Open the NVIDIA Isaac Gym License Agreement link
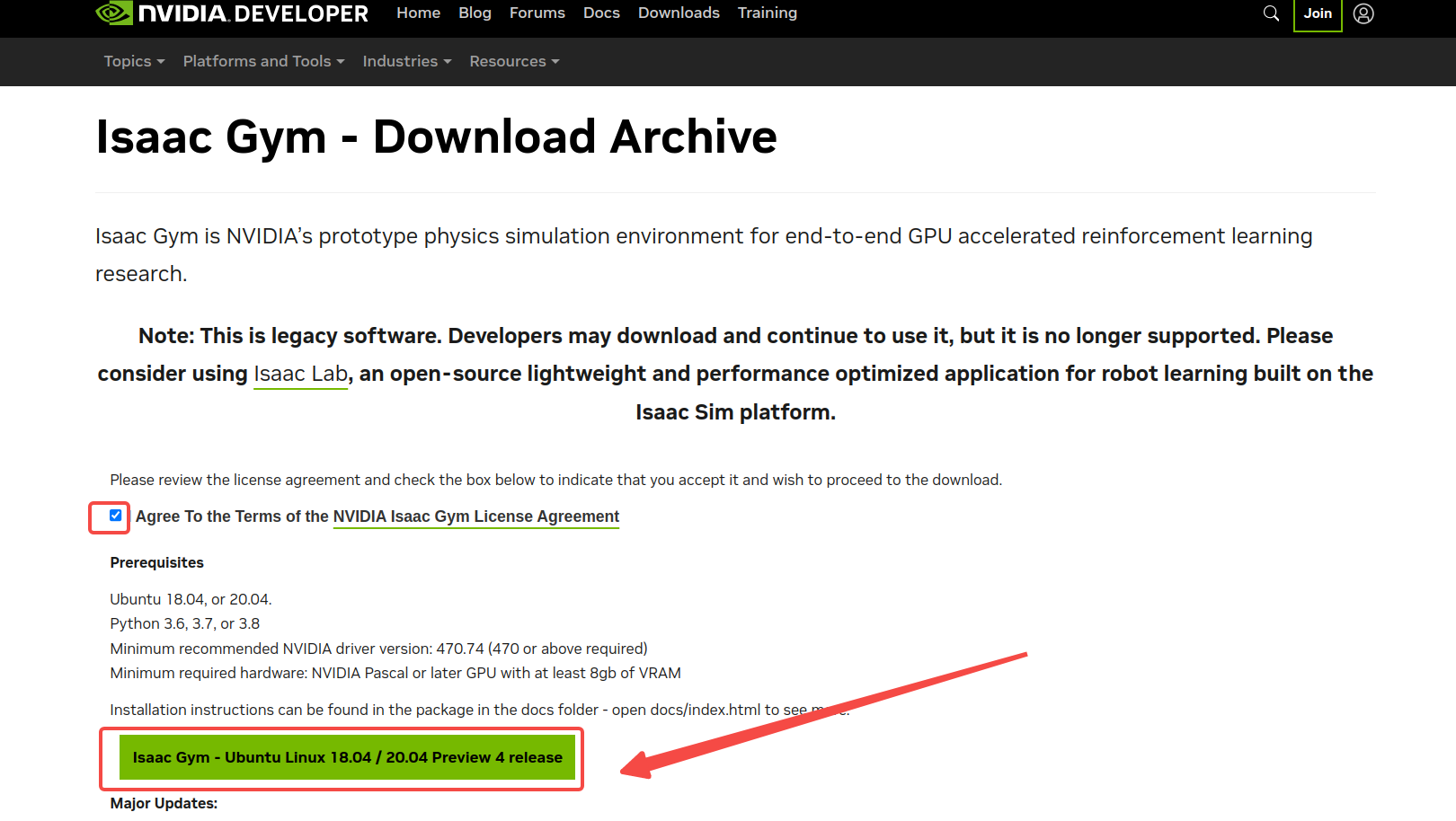1456x821 pixels. pos(476,516)
